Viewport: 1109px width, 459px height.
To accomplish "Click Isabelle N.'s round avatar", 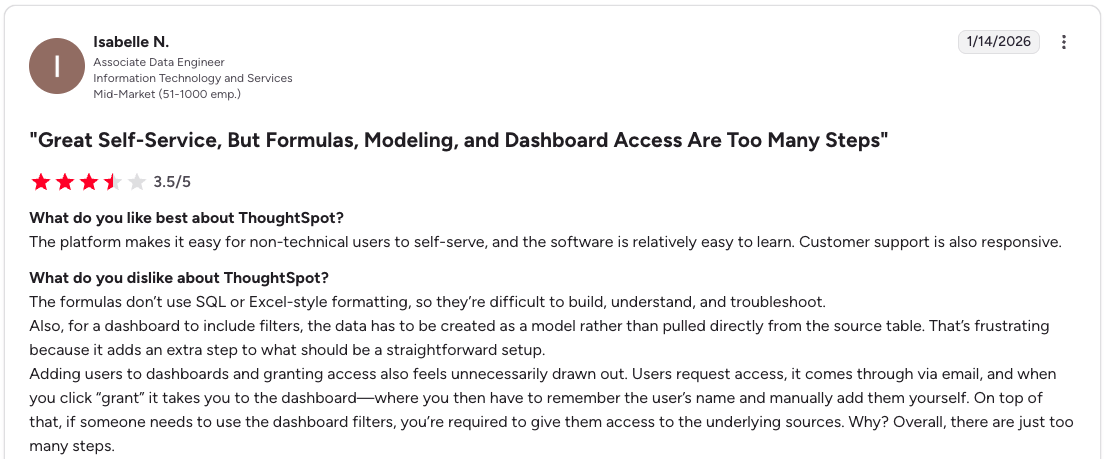I will pyautogui.click(x=57, y=66).
